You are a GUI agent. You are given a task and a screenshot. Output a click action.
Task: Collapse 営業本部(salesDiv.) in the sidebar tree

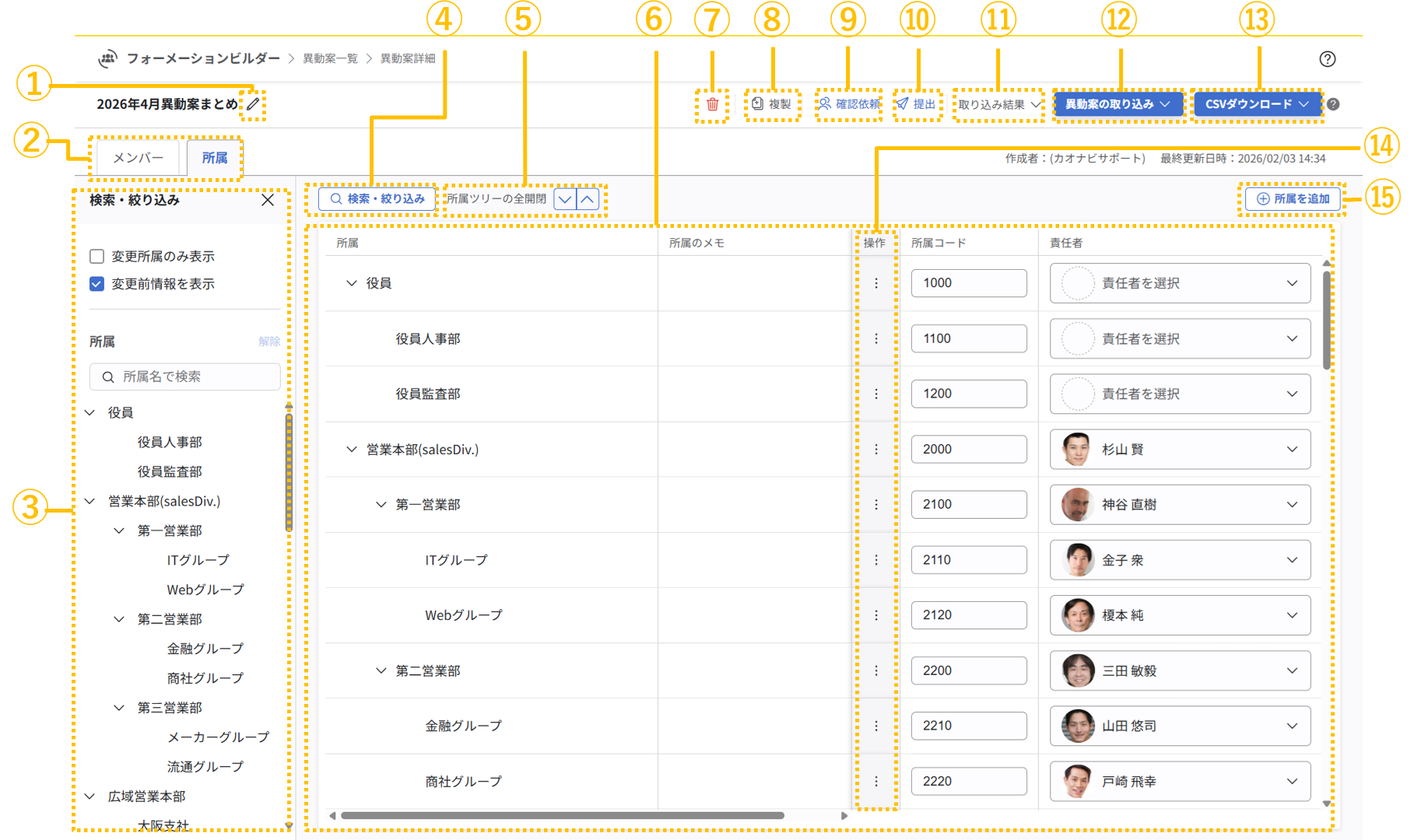(89, 501)
